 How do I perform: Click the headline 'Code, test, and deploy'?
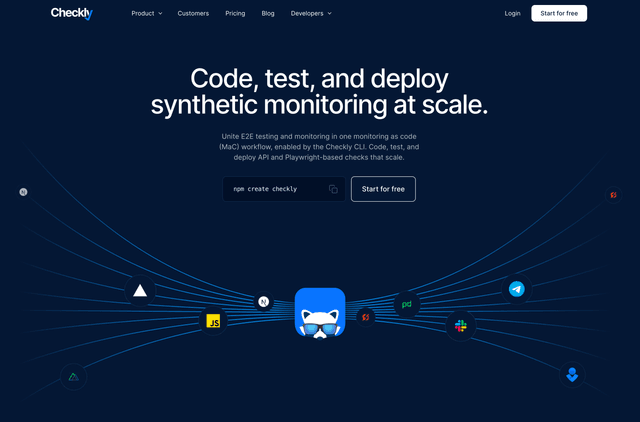319,78
